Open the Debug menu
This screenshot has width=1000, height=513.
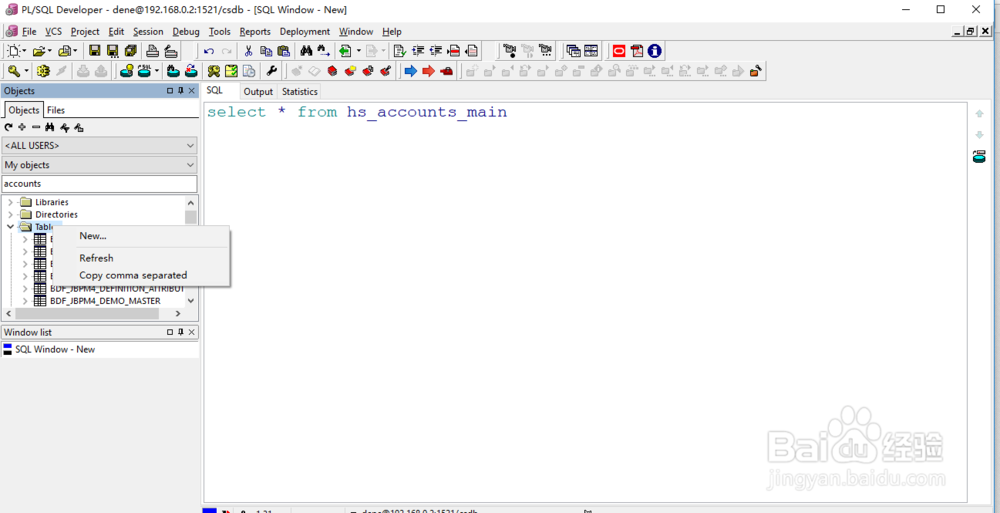click(x=186, y=31)
